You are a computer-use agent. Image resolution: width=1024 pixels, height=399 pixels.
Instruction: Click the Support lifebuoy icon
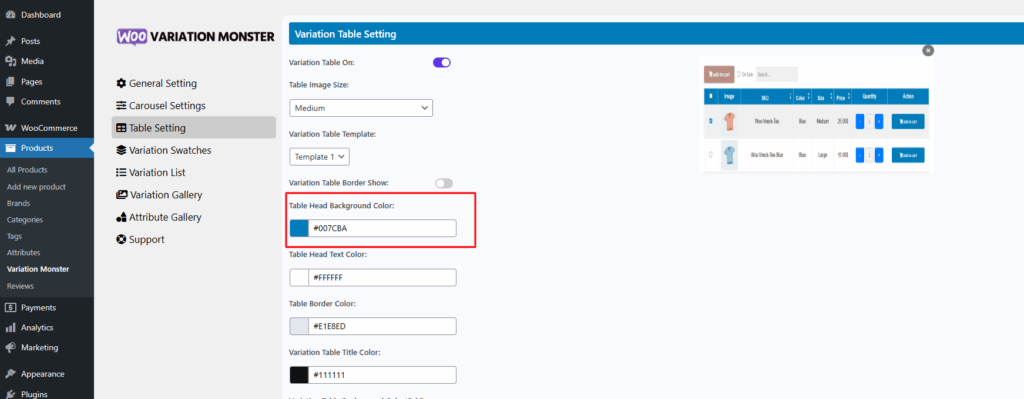click(x=121, y=239)
